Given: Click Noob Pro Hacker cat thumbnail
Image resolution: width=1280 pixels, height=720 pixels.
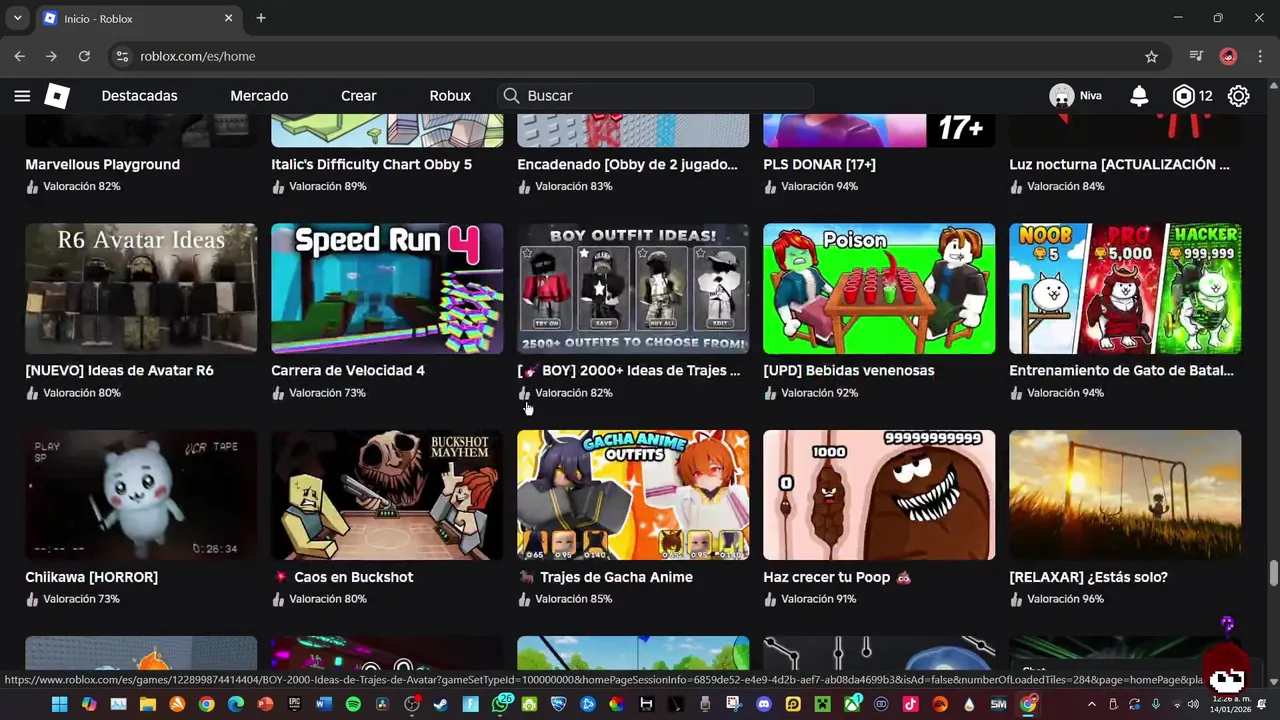Looking at the screenshot, I should pyautogui.click(x=1125, y=288).
